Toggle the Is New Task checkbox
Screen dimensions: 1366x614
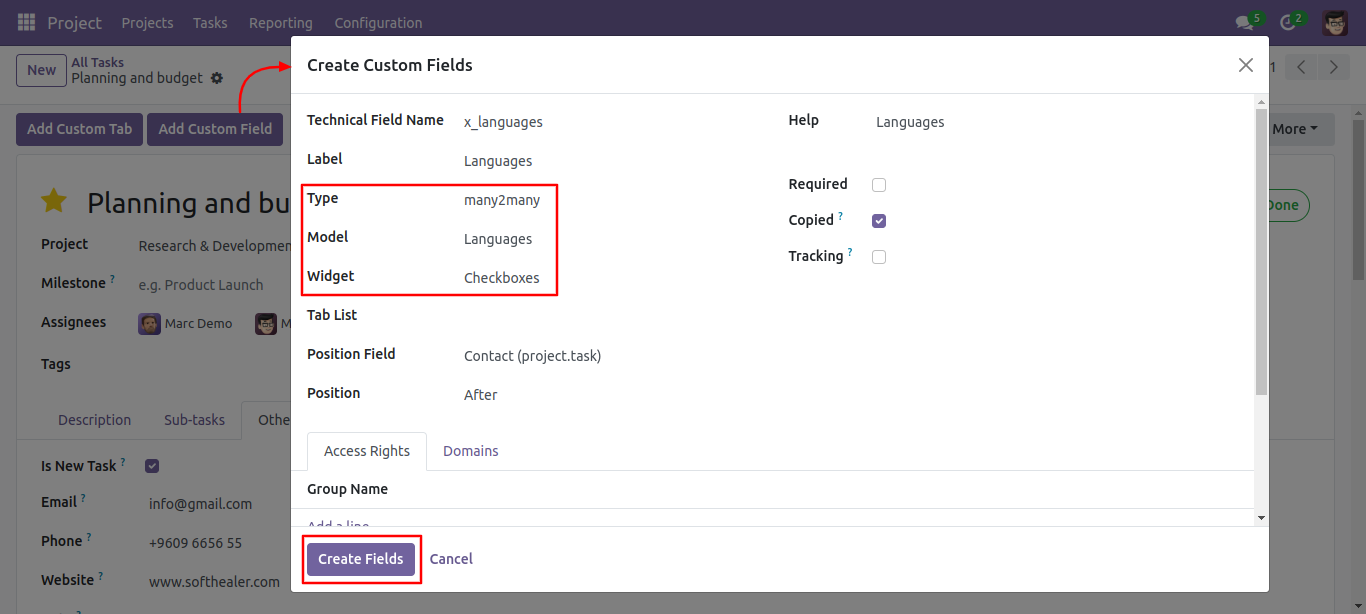tap(152, 466)
